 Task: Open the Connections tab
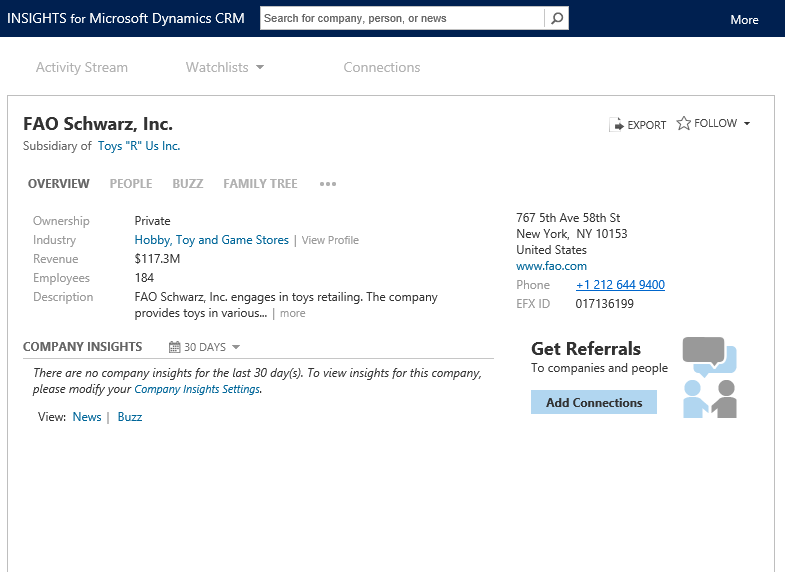pos(381,67)
